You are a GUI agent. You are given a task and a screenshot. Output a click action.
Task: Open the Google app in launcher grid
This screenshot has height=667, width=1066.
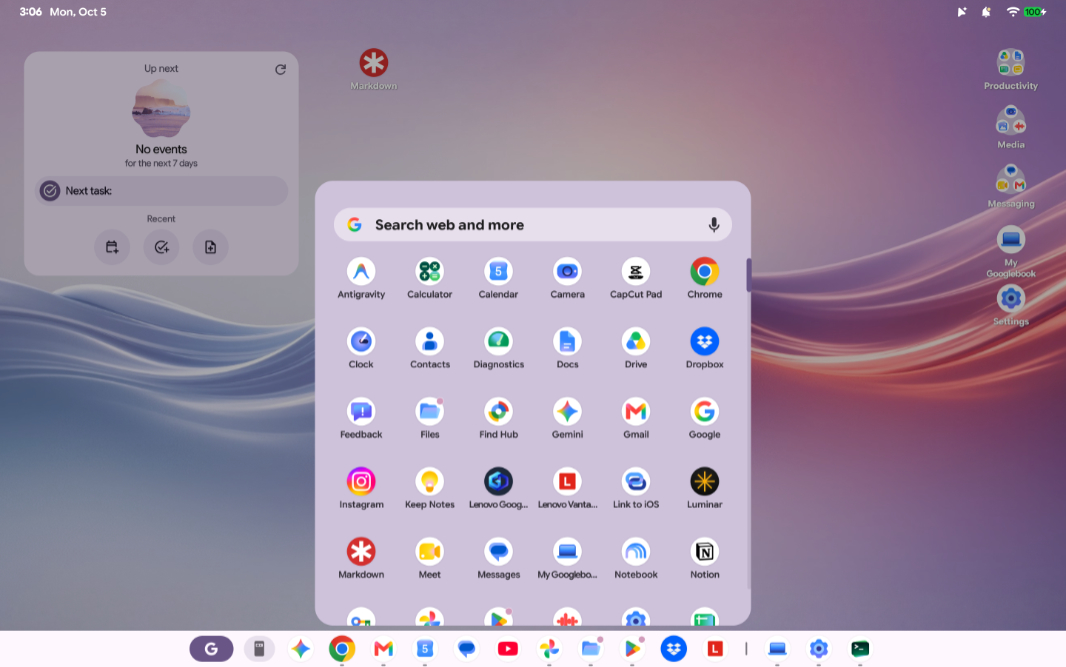[704, 411]
